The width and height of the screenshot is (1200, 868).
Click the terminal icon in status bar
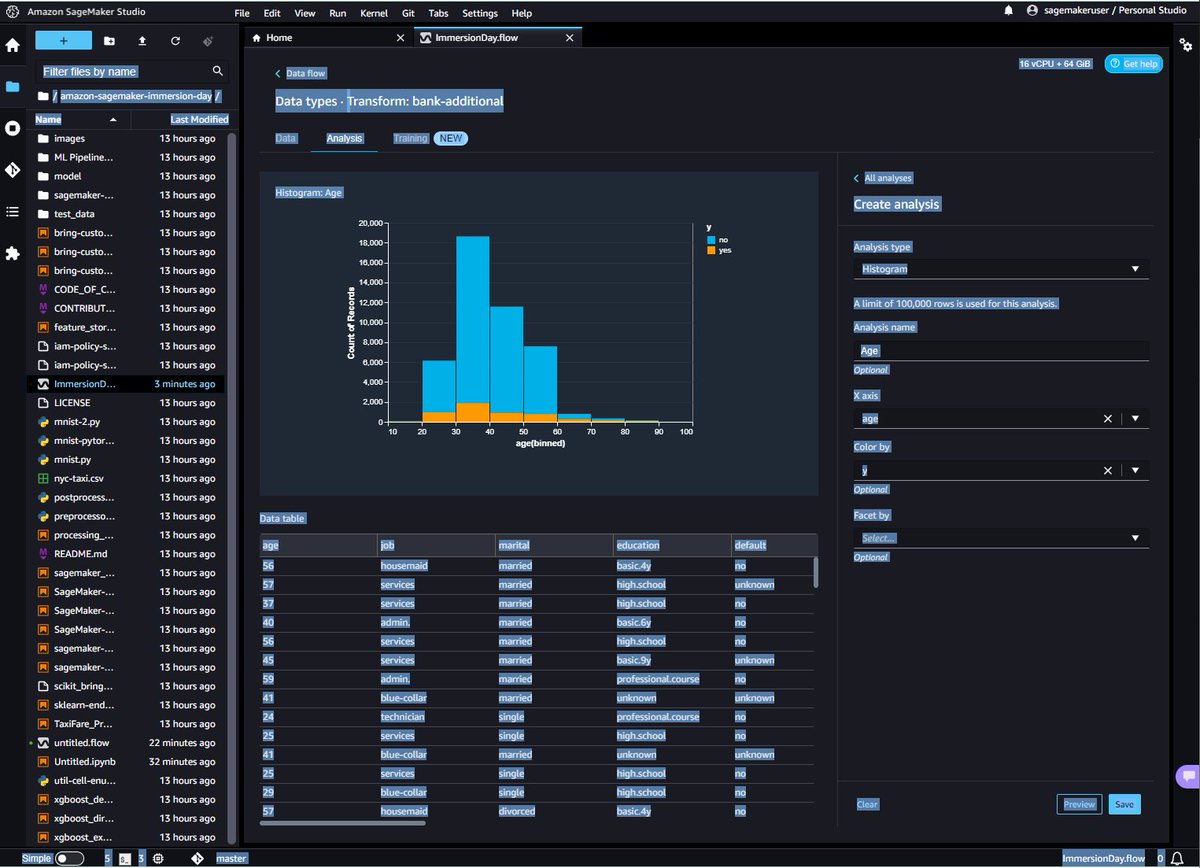(126, 858)
